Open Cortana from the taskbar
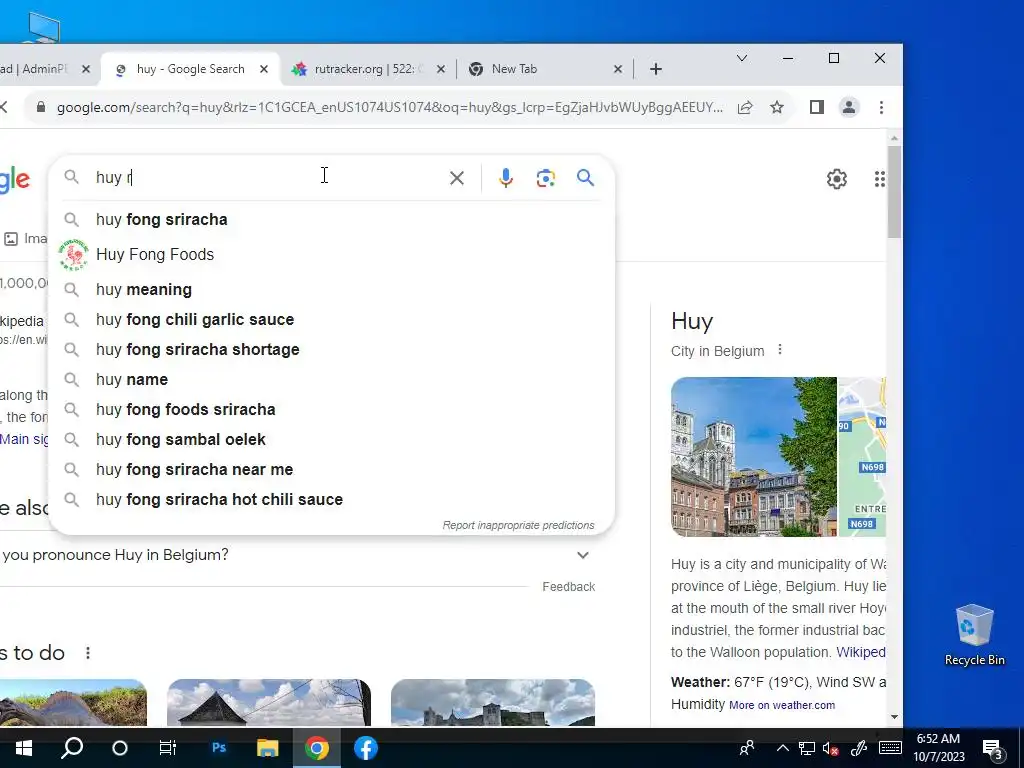The height and width of the screenshot is (768, 1024). [120, 748]
